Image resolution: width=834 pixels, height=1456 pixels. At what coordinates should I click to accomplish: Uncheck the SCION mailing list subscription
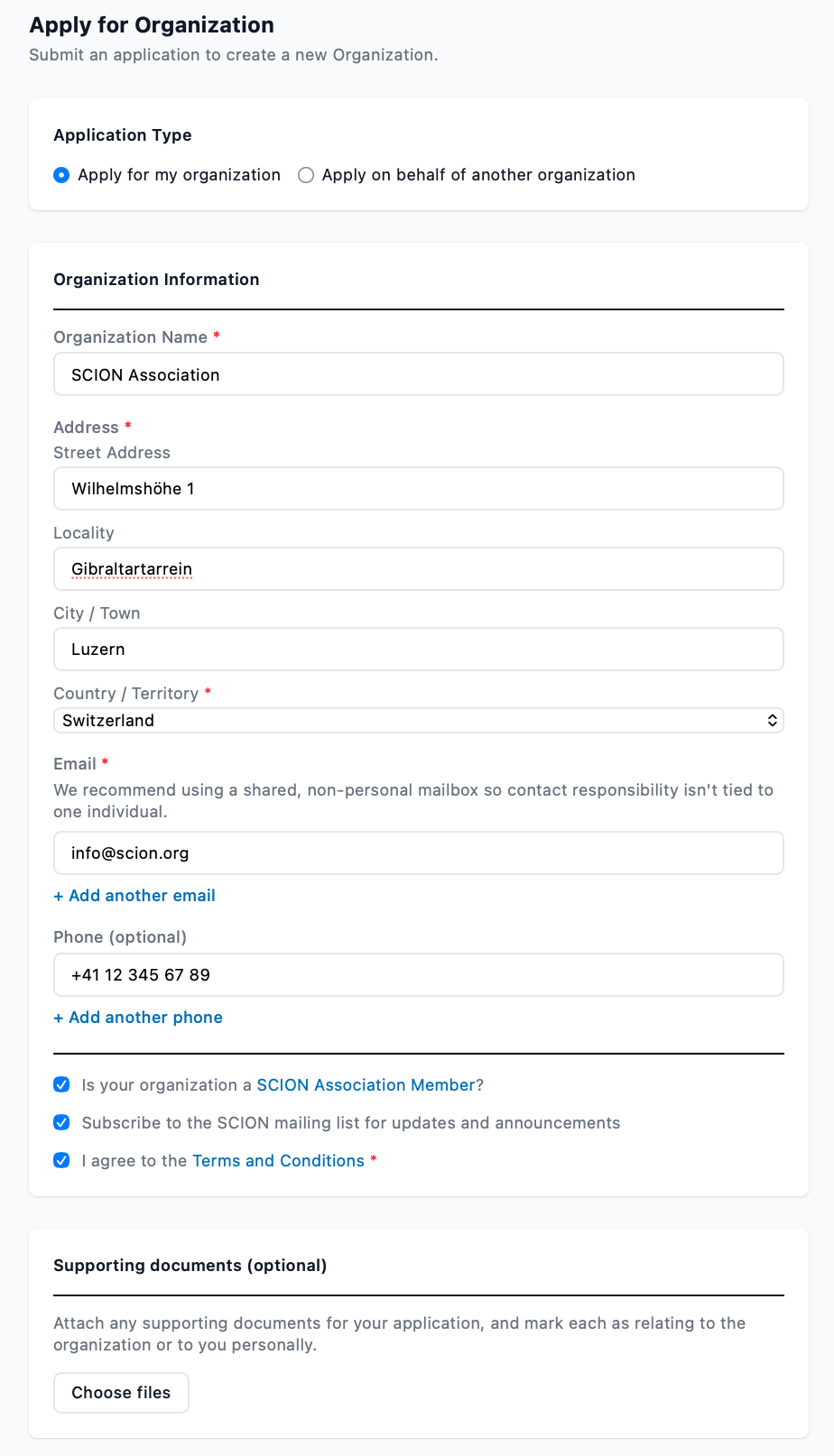coord(61,1122)
